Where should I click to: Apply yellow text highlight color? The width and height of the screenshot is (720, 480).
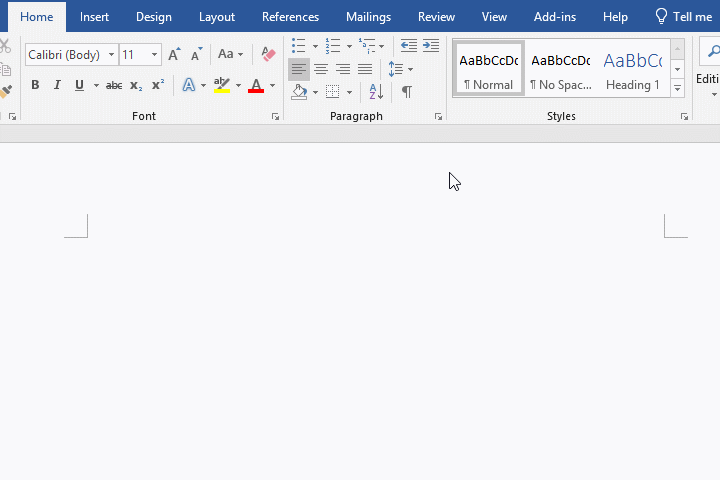tap(222, 85)
